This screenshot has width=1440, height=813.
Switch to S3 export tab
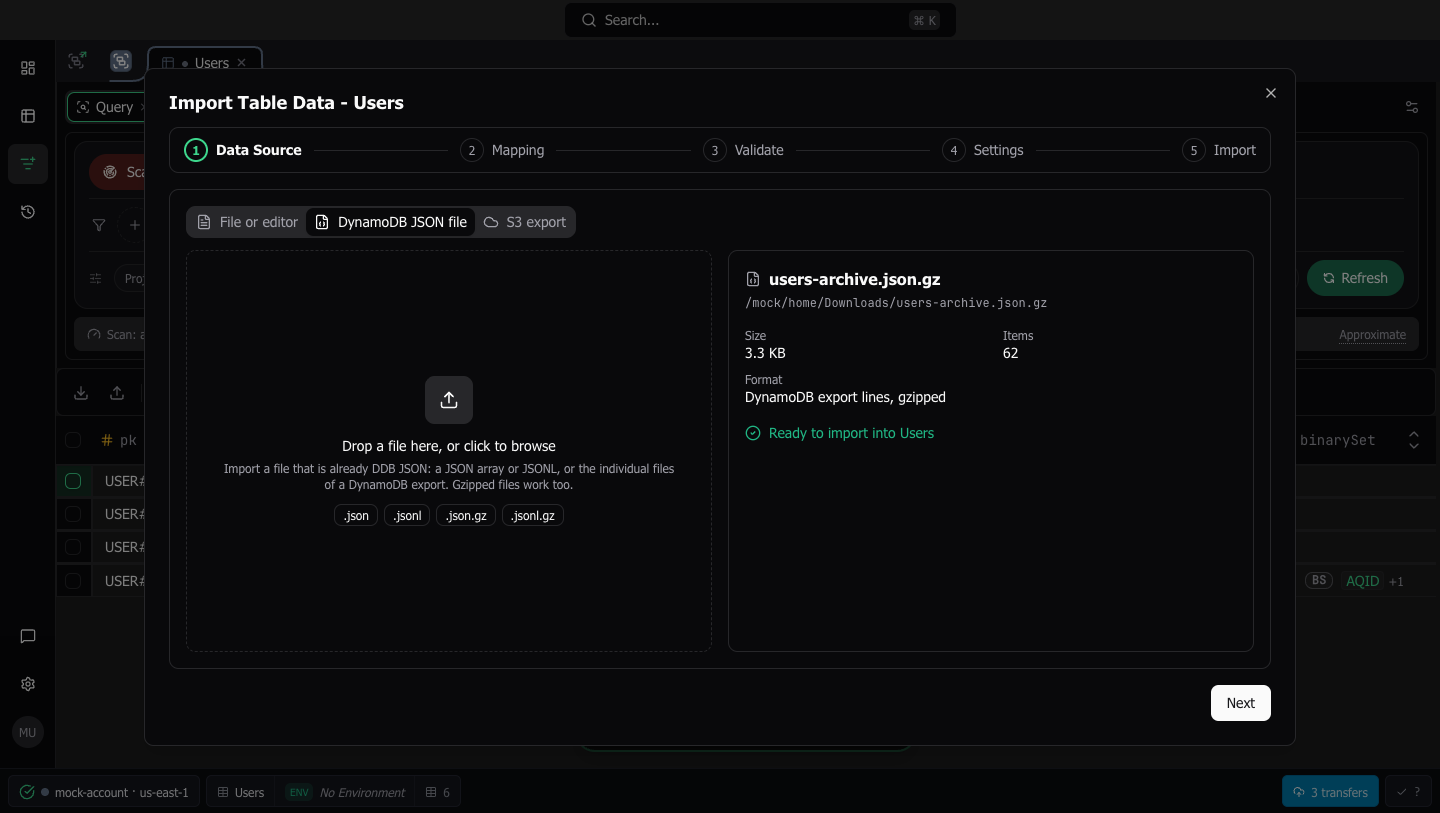(x=525, y=222)
